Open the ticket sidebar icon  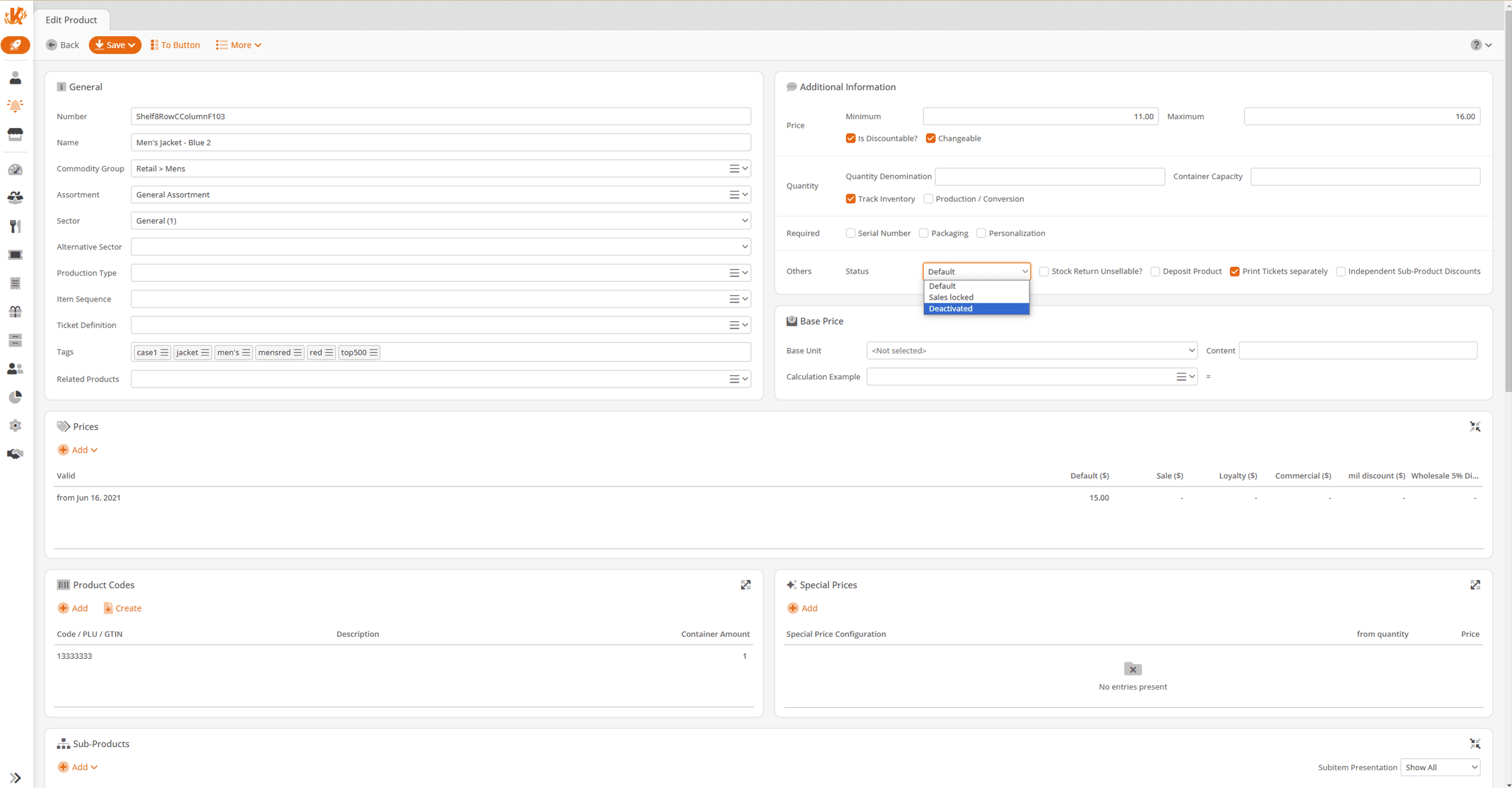pos(15,255)
